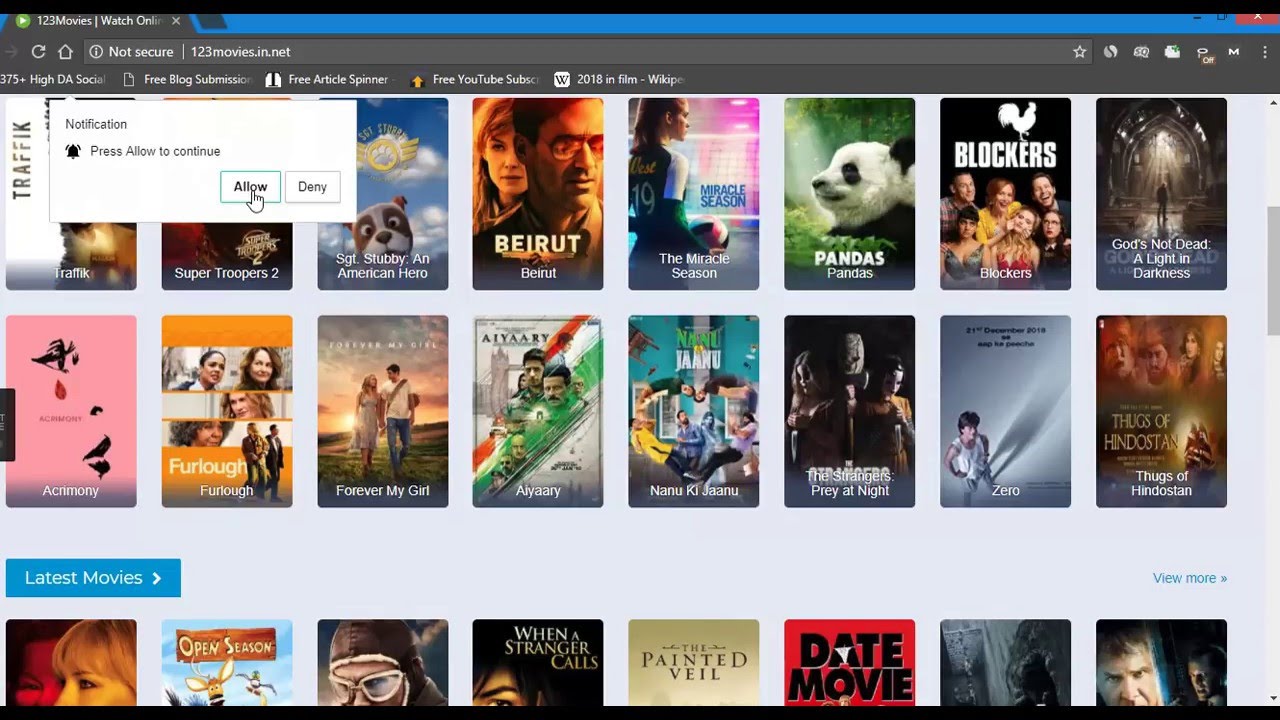Deny the notification request
1280x720 pixels.
pyautogui.click(x=312, y=187)
